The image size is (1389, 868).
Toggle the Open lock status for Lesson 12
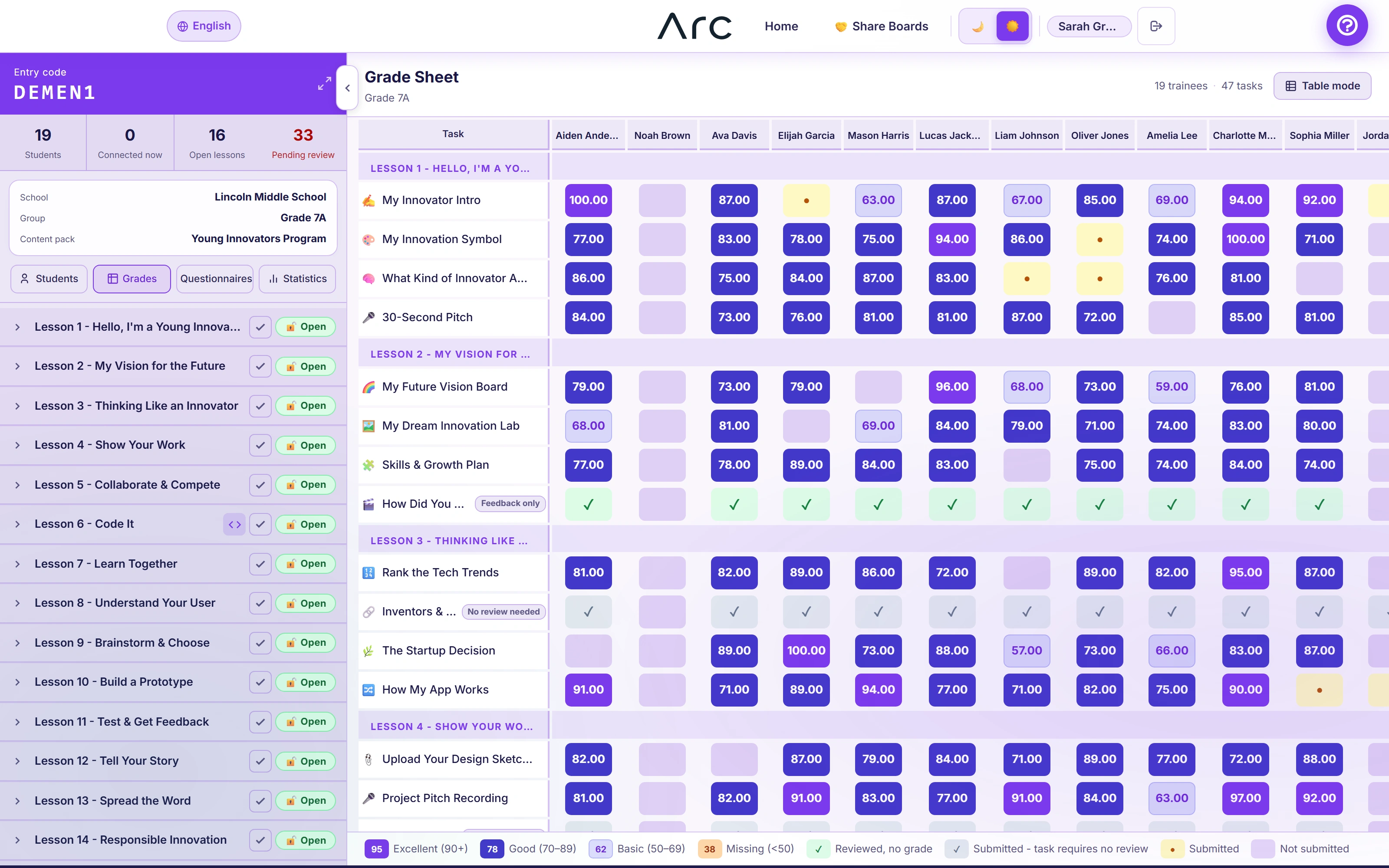pos(305,761)
